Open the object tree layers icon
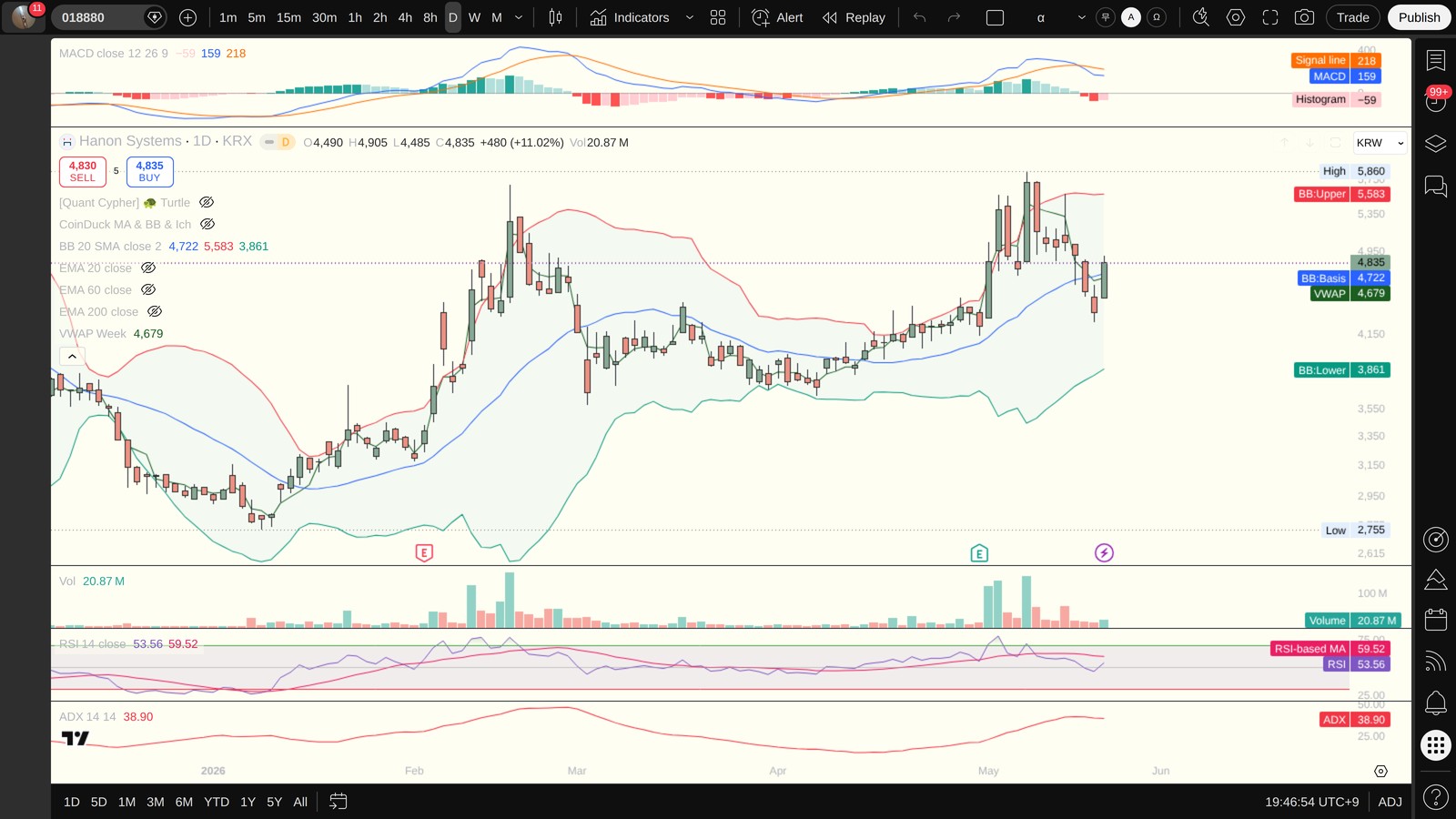 point(1435,144)
